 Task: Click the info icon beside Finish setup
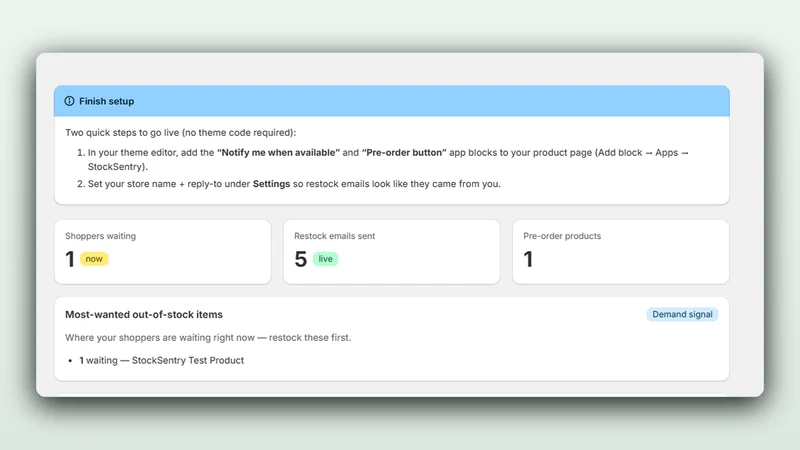click(69, 101)
